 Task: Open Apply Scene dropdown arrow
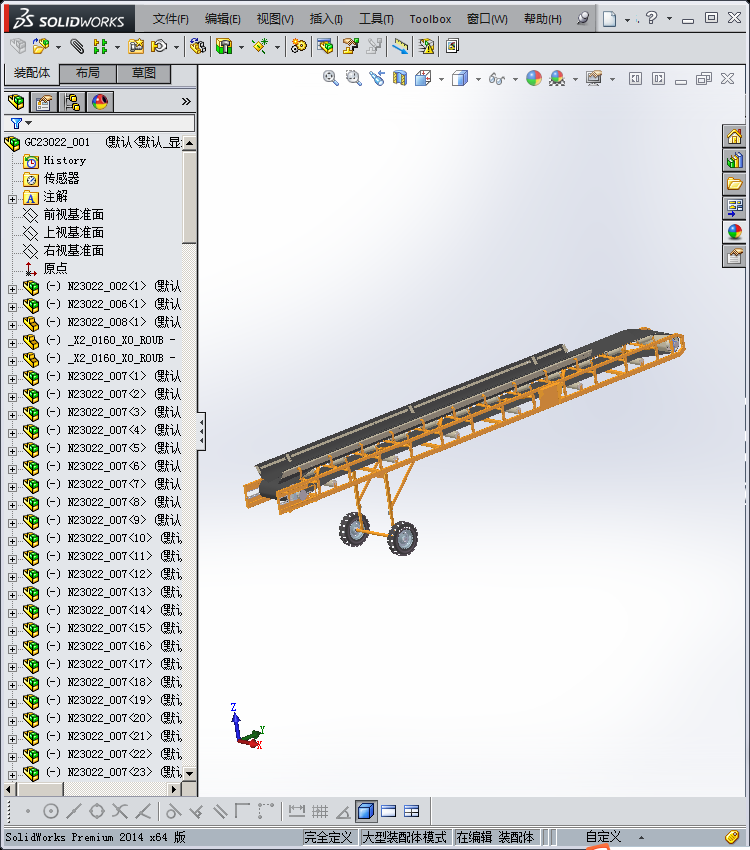tap(575, 79)
